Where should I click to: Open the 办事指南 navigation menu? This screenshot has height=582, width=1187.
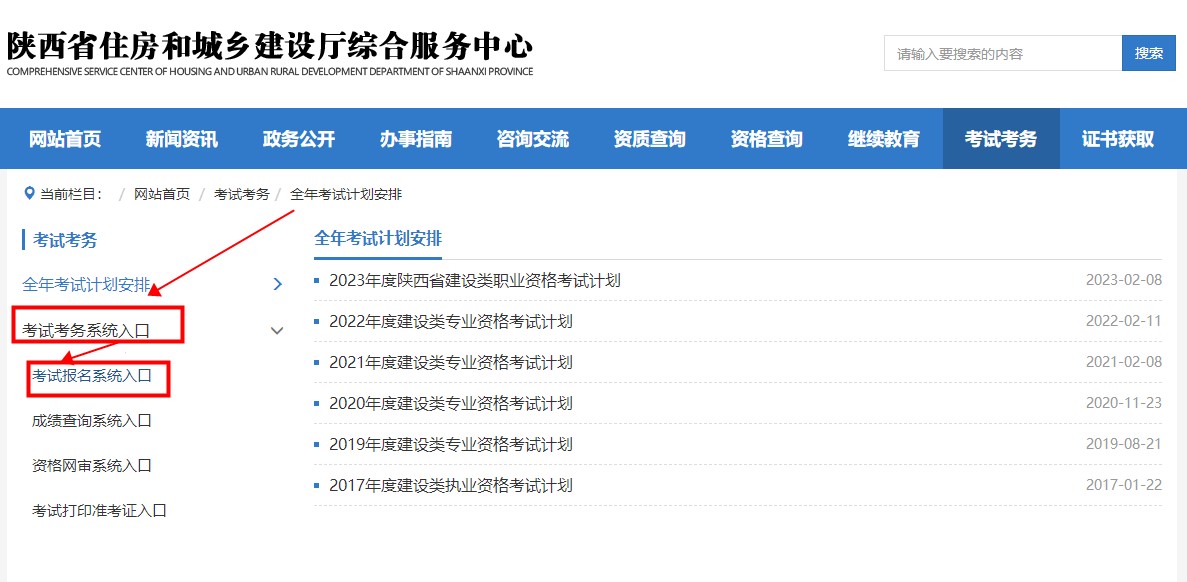click(414, 138)
